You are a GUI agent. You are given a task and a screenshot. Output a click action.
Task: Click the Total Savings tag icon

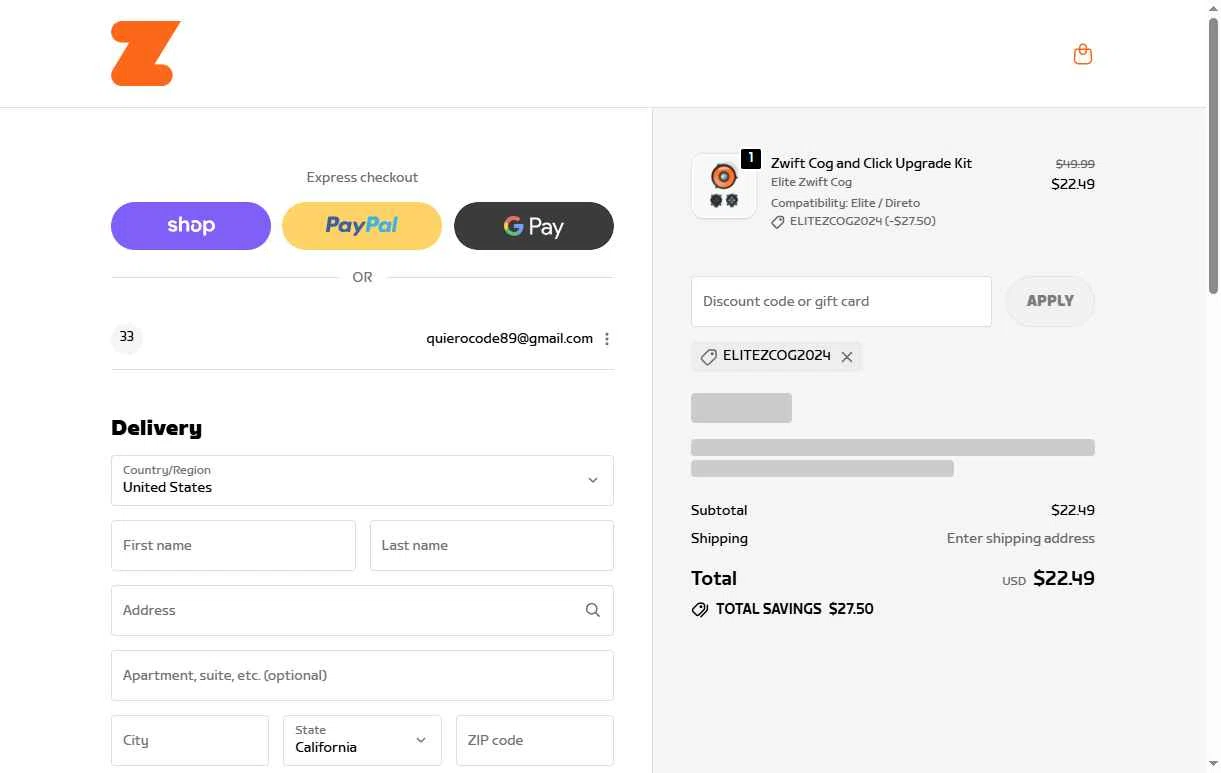tap(700, 609)
